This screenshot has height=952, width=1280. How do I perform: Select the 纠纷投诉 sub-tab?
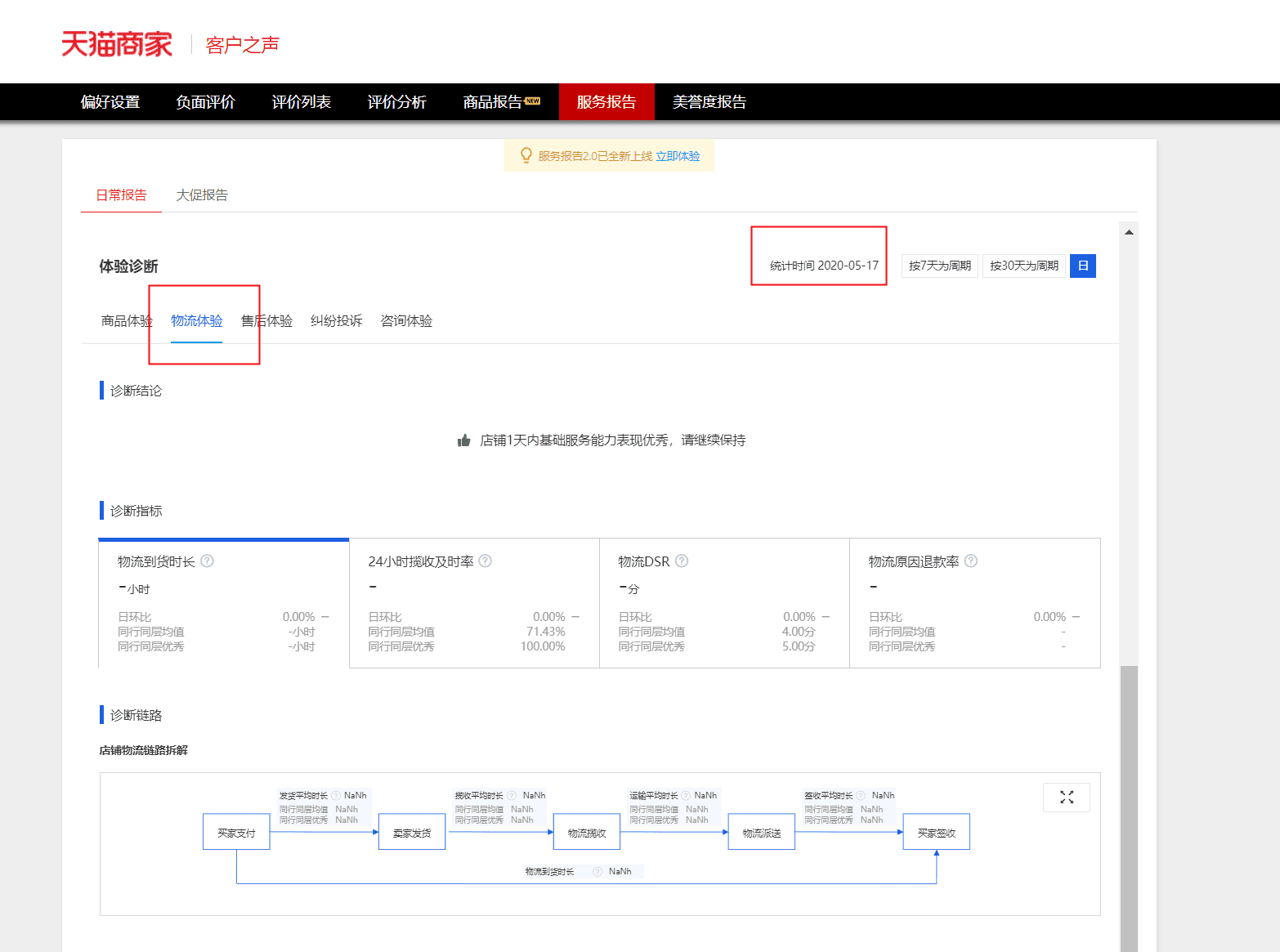337,321
